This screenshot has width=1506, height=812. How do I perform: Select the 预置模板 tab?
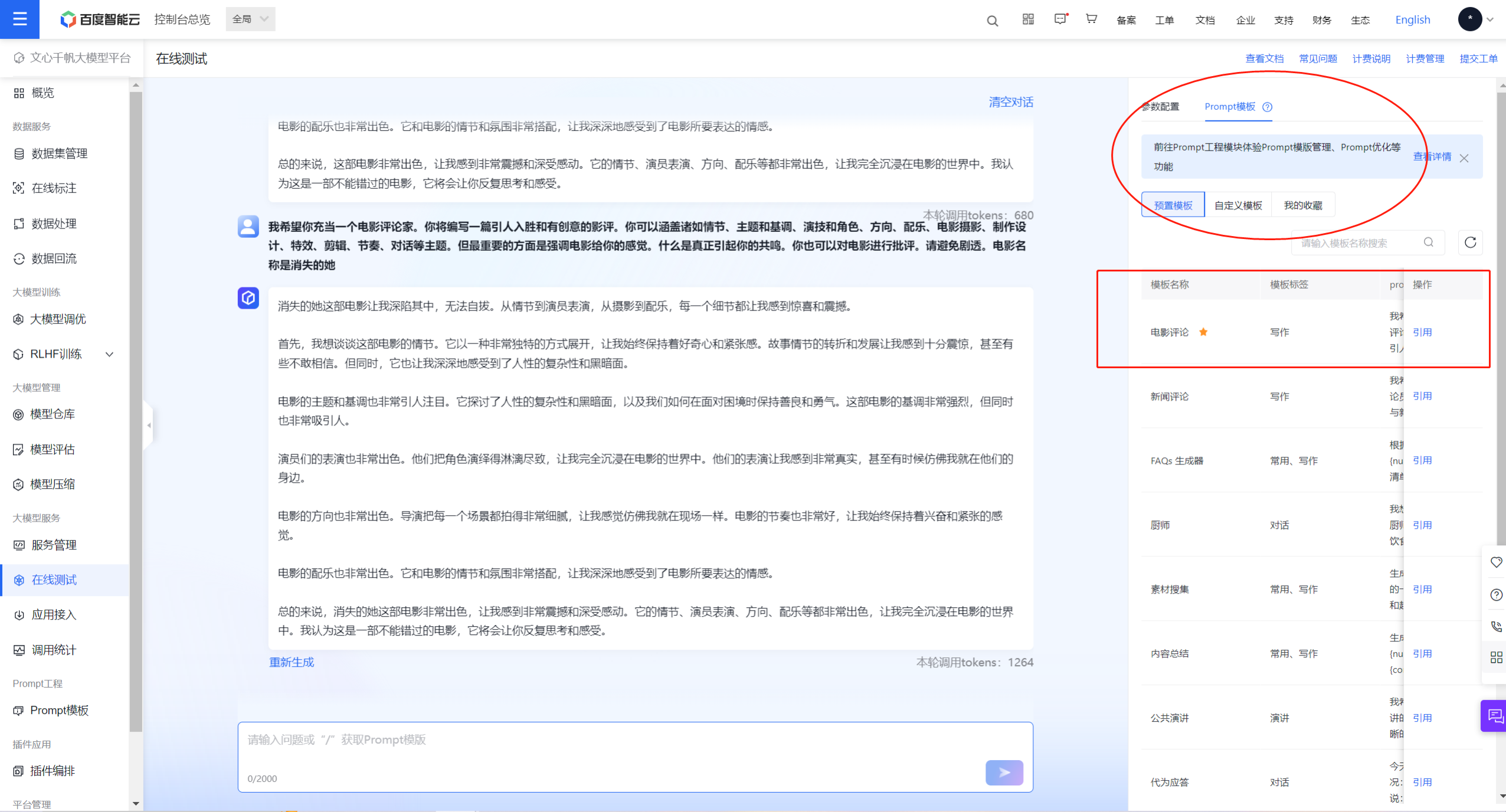coord(1173,205)
